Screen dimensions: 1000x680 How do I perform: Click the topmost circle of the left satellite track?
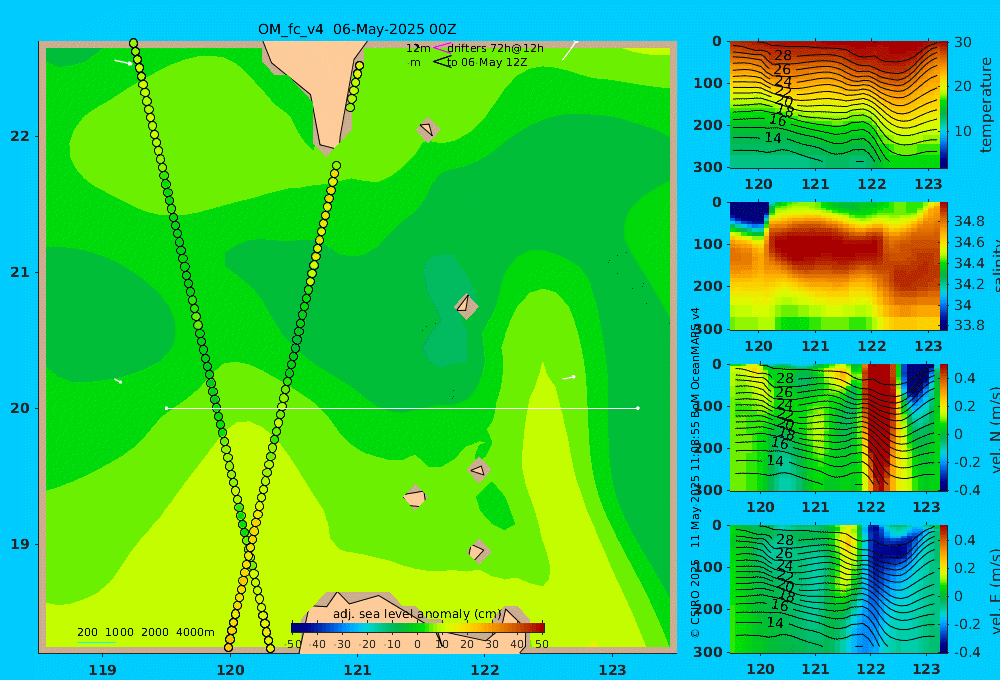[133, 43]
